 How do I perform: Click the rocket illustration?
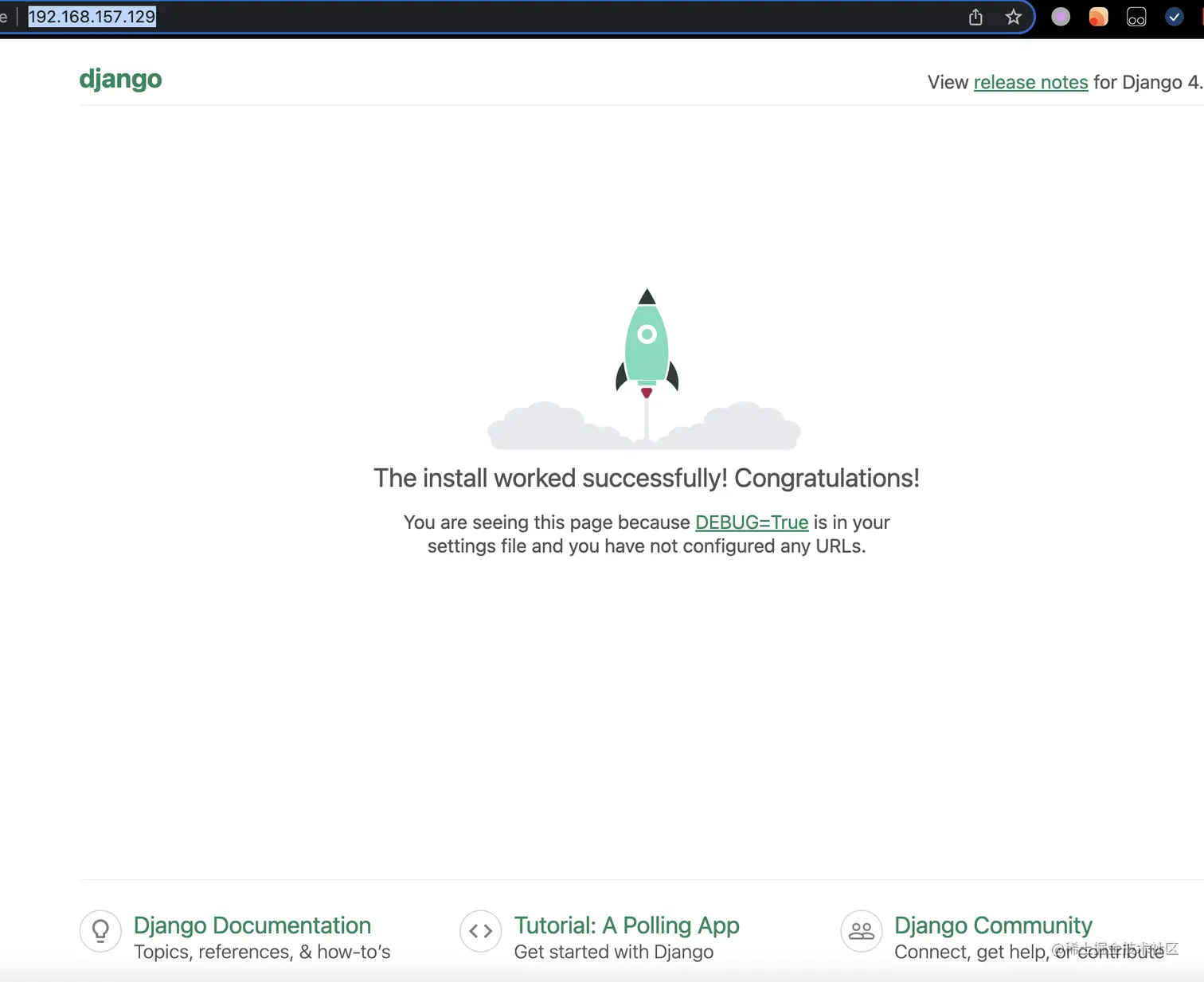click(644, 370)
